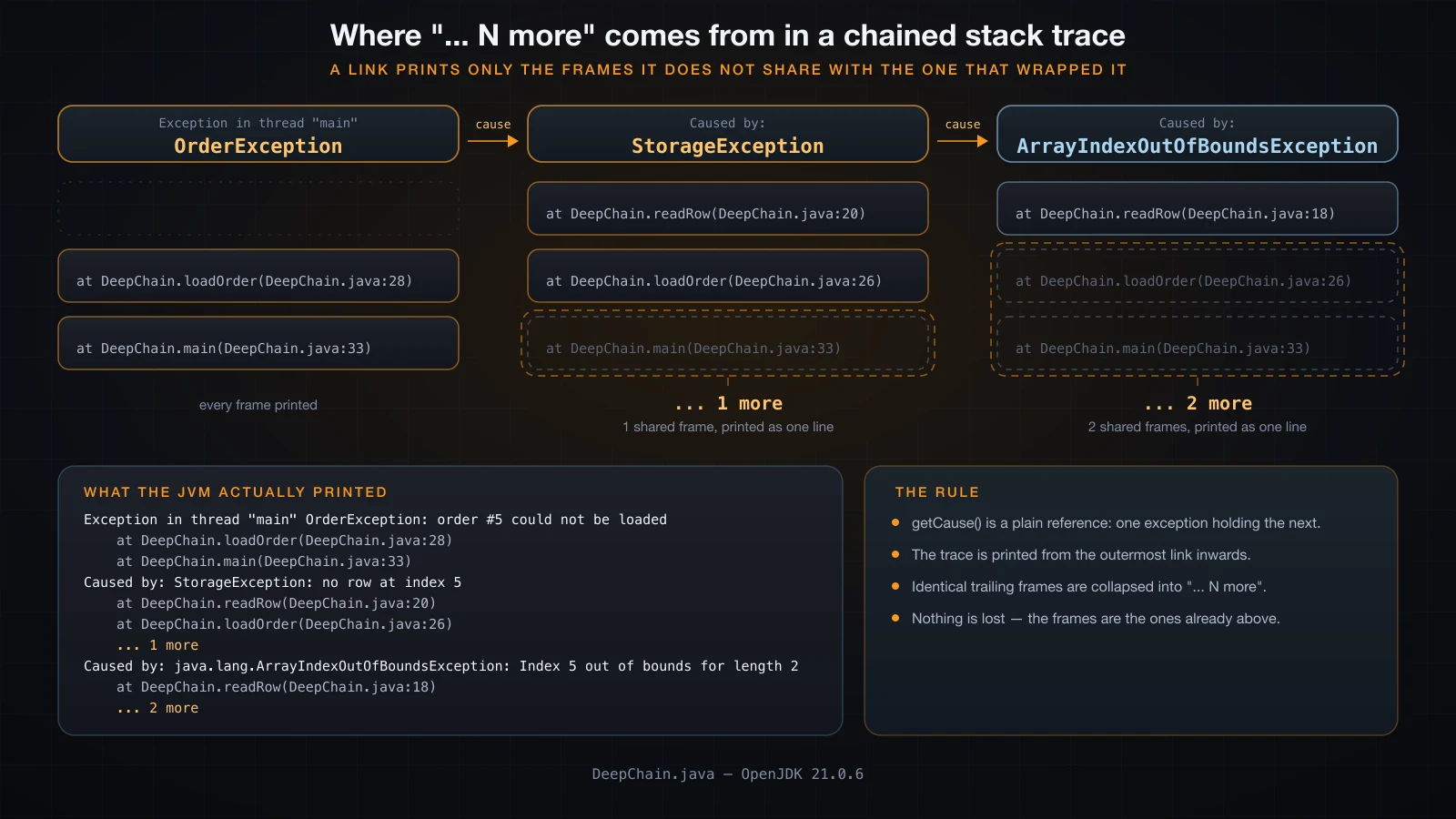
Task: Click the ArrayIndexOutOfBoundsException header box
Action: pos(1198,134)
